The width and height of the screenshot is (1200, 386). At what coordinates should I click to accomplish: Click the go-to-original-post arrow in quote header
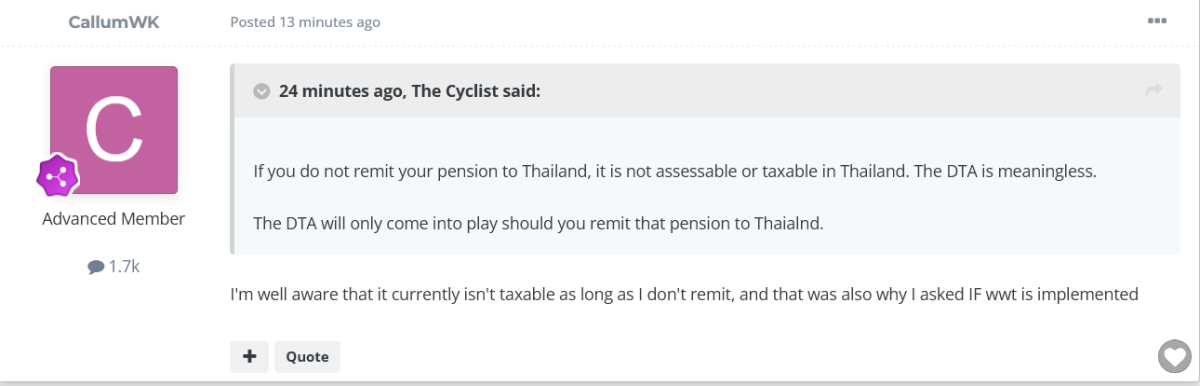point(1153,91)
